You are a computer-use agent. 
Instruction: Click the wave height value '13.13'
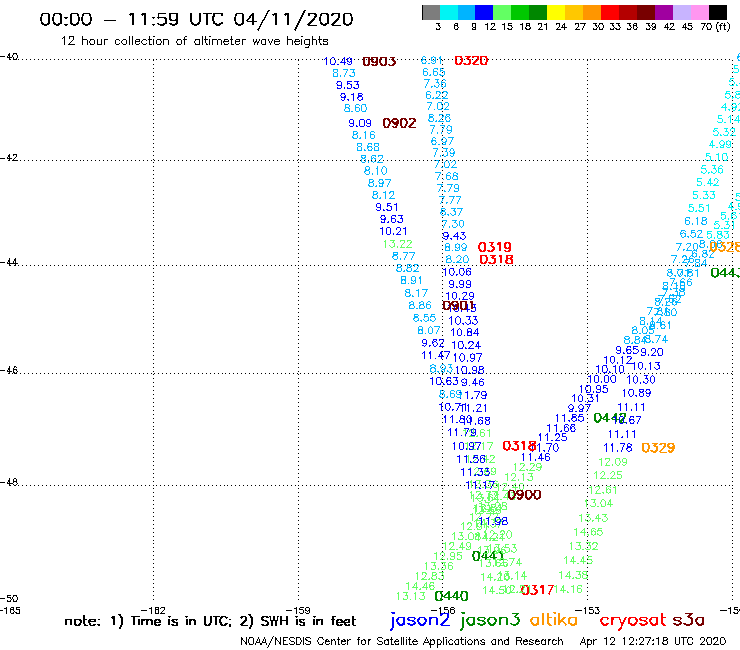[x=411, y=596]
